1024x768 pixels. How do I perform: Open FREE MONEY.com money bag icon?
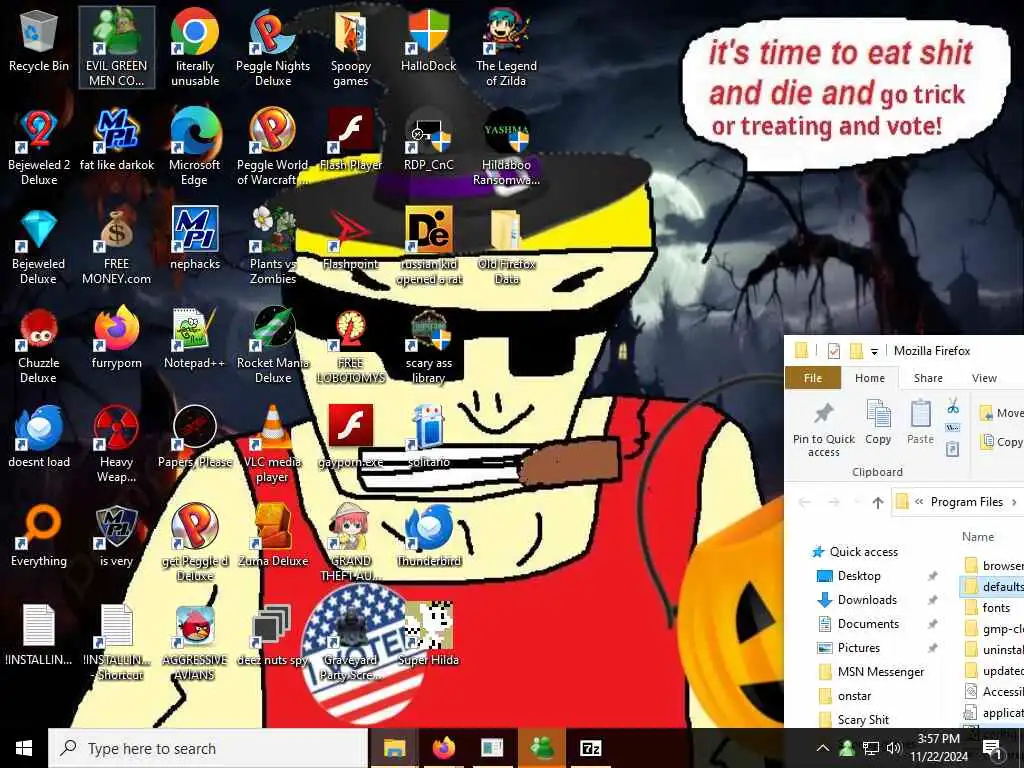click(x=117, y=247)
